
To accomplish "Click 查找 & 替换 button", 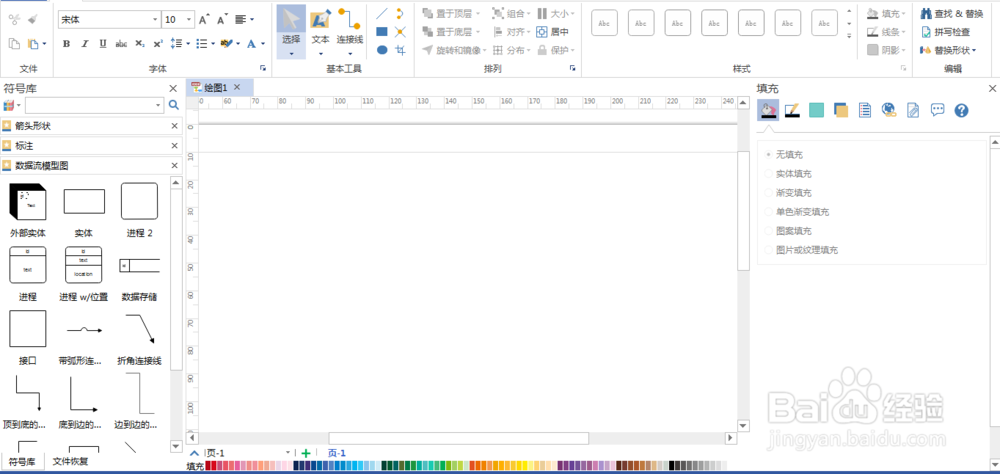I will pyautogui.click(x=952, y=13).
